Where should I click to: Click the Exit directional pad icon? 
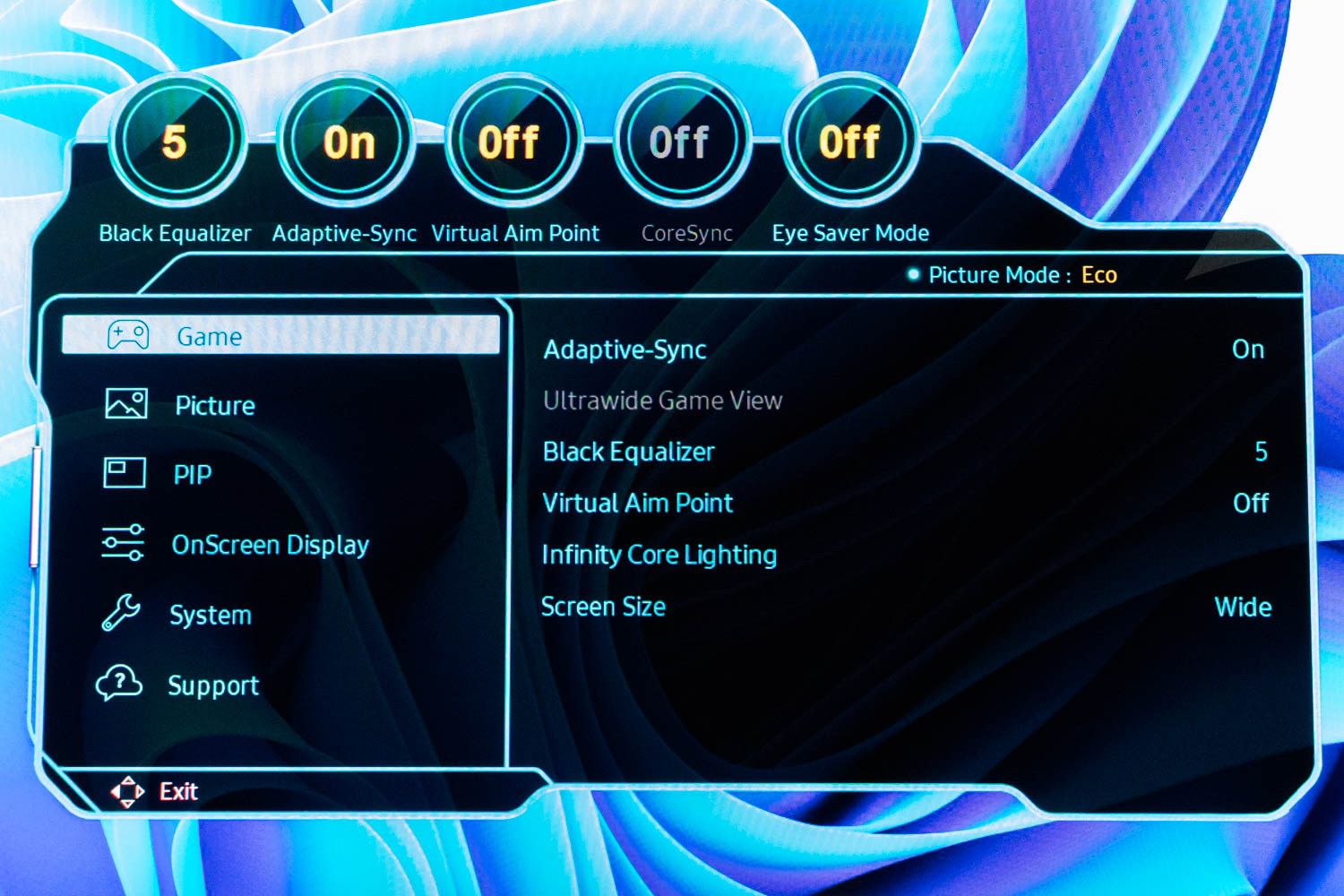pyautogui.click(x=128, y=791)
